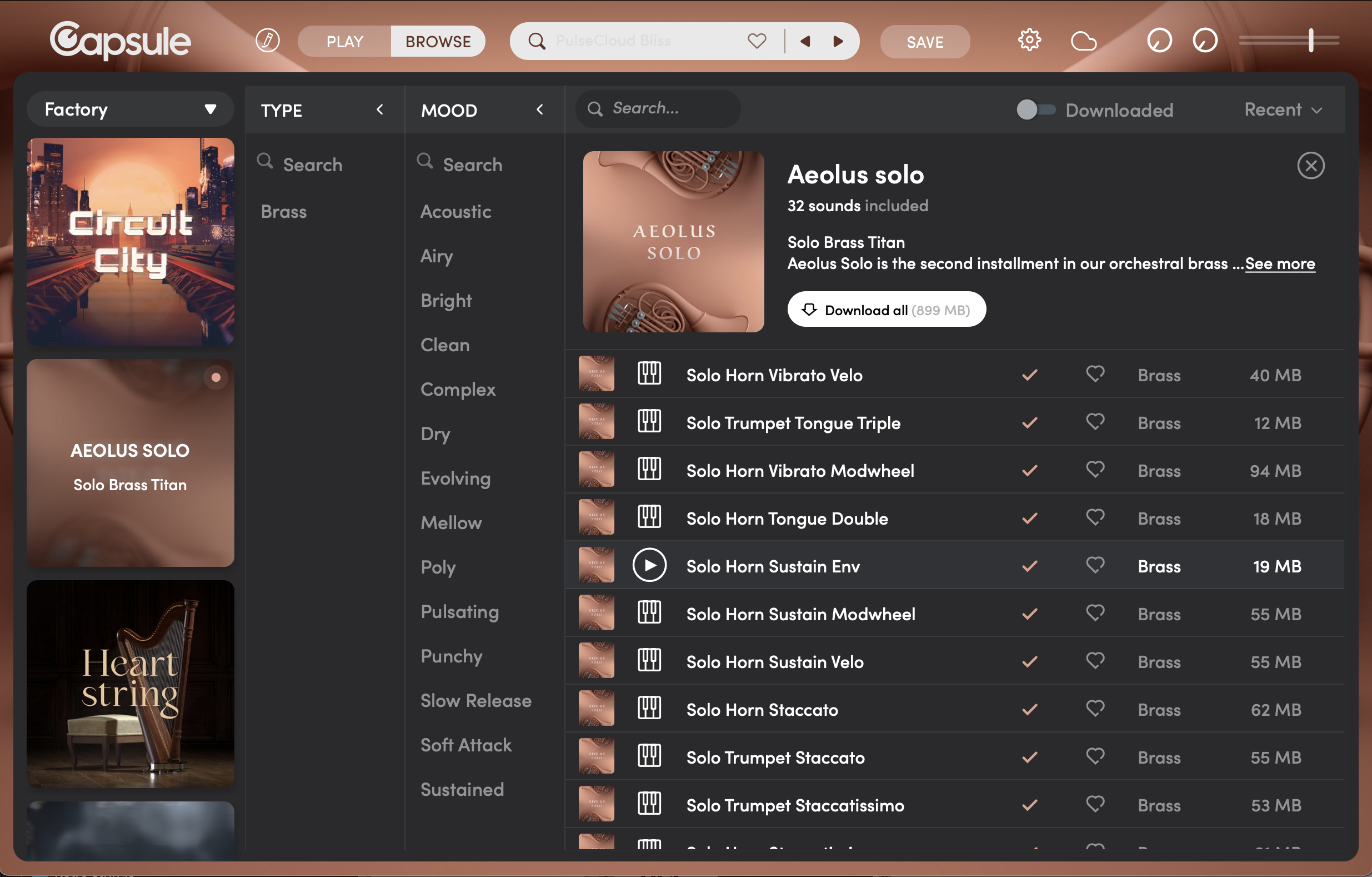Collapse the MOOD column chevron
This screenshot has width=1372, height=877.
(539, 109)
